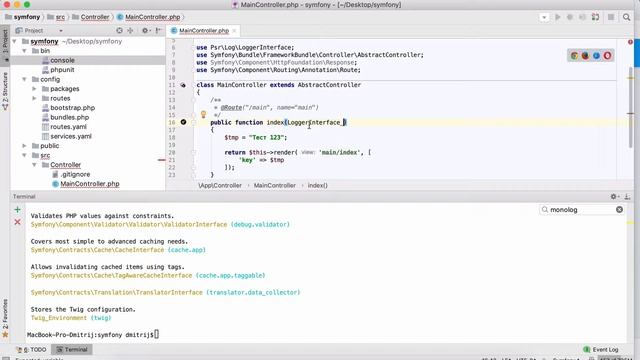Open in Firefox browser icon
The height and width of the screenshot is (360, 640).
[585, 56]
